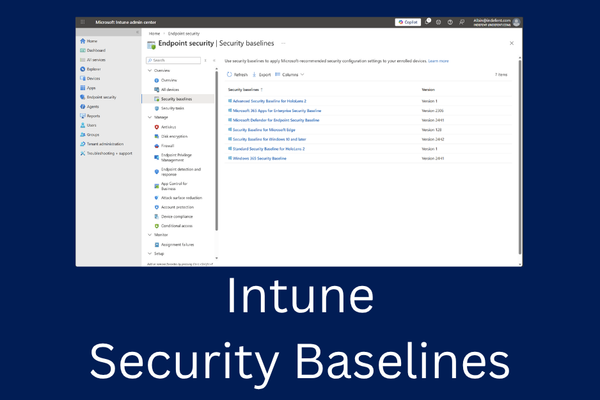Collapse the left navigation sidebar

pos(137,33)
